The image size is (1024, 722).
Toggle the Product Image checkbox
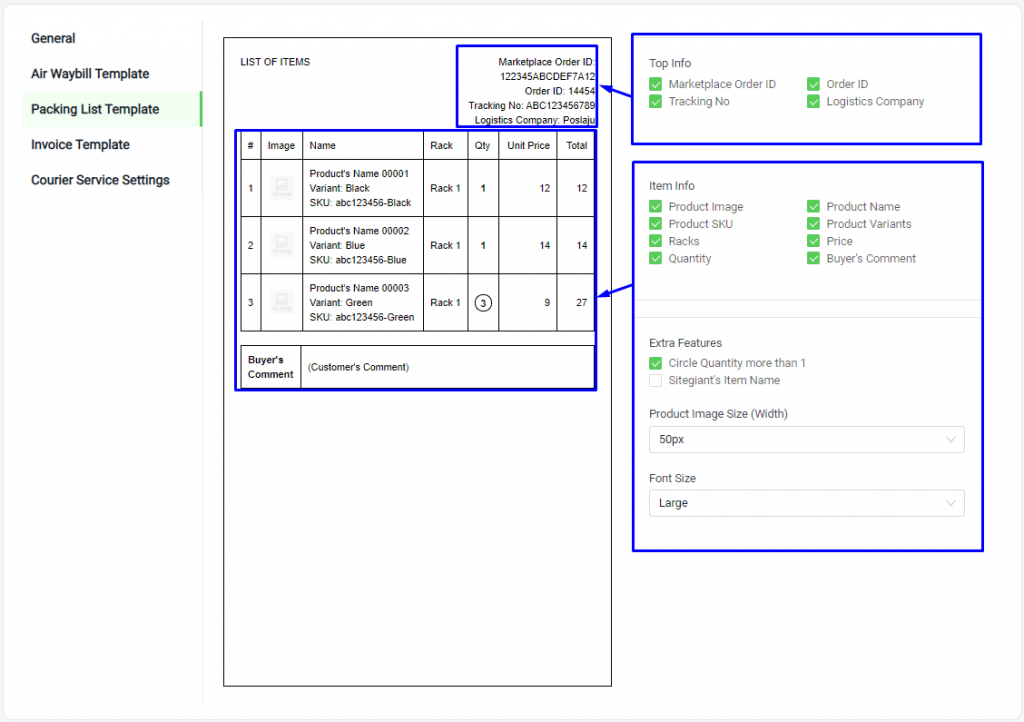pos(656,207)
